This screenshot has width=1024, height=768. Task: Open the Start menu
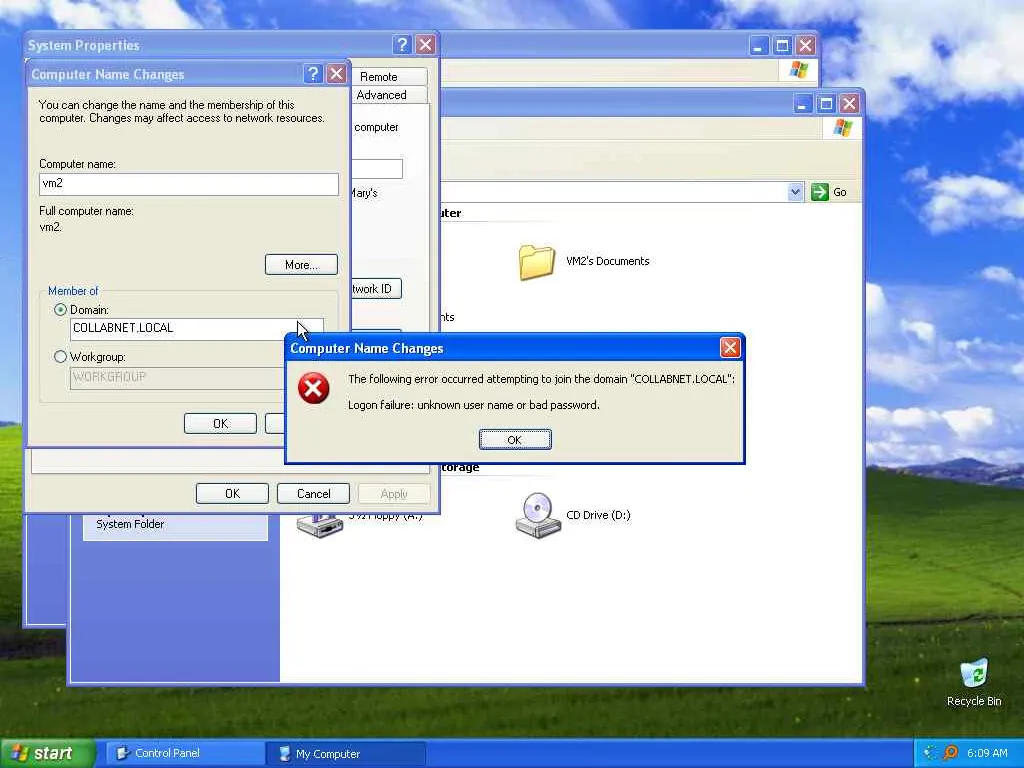pyautogui.click(x=46, y=753)
